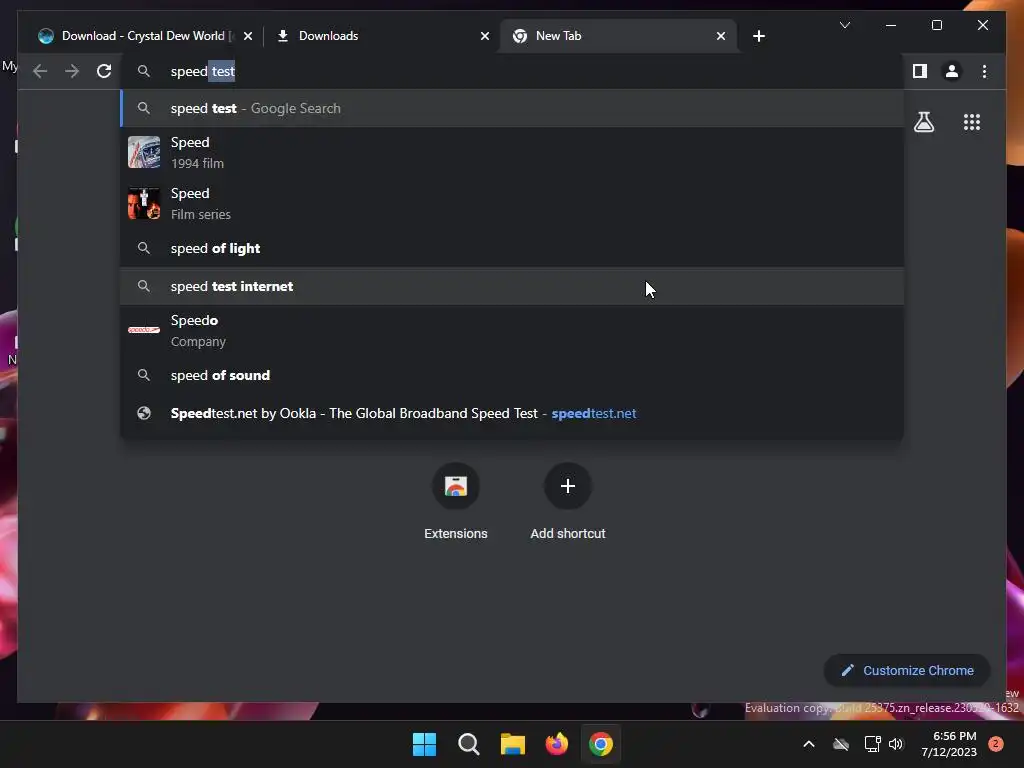
Task: Pick speed of sound suggestion
Action: click(512, 376)
